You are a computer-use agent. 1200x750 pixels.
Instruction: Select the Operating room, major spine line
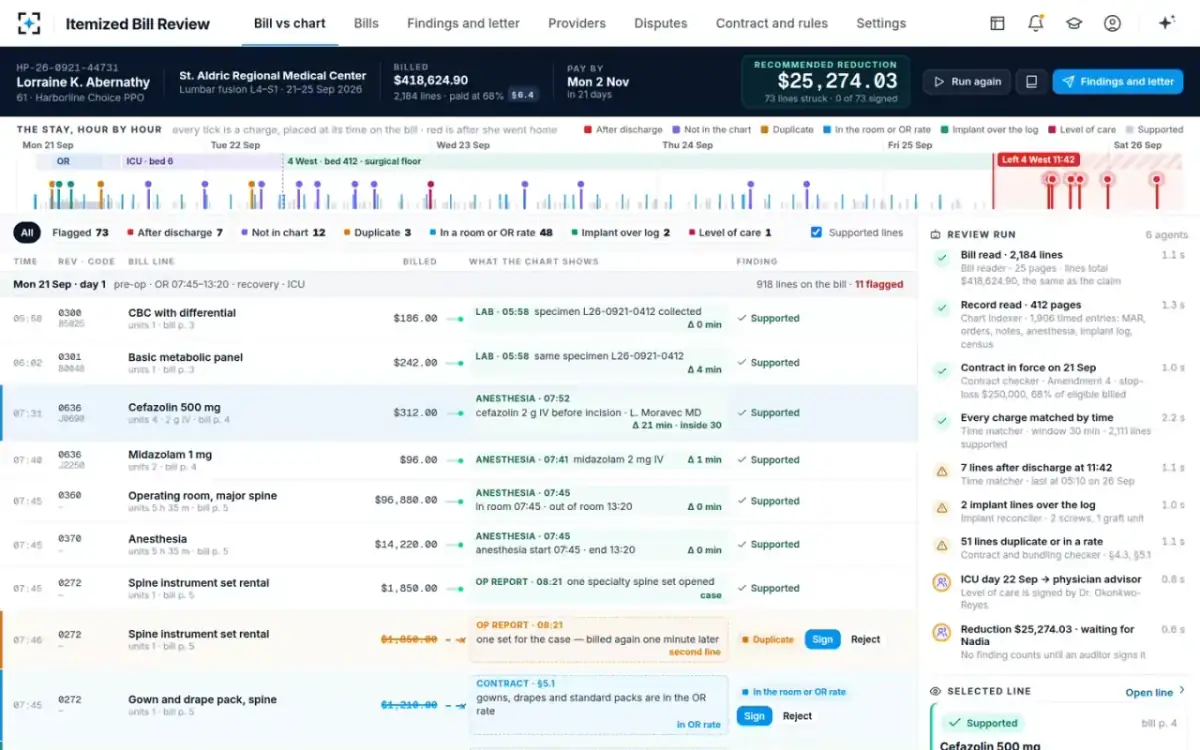pyautogui.click(x=458, y=501)
